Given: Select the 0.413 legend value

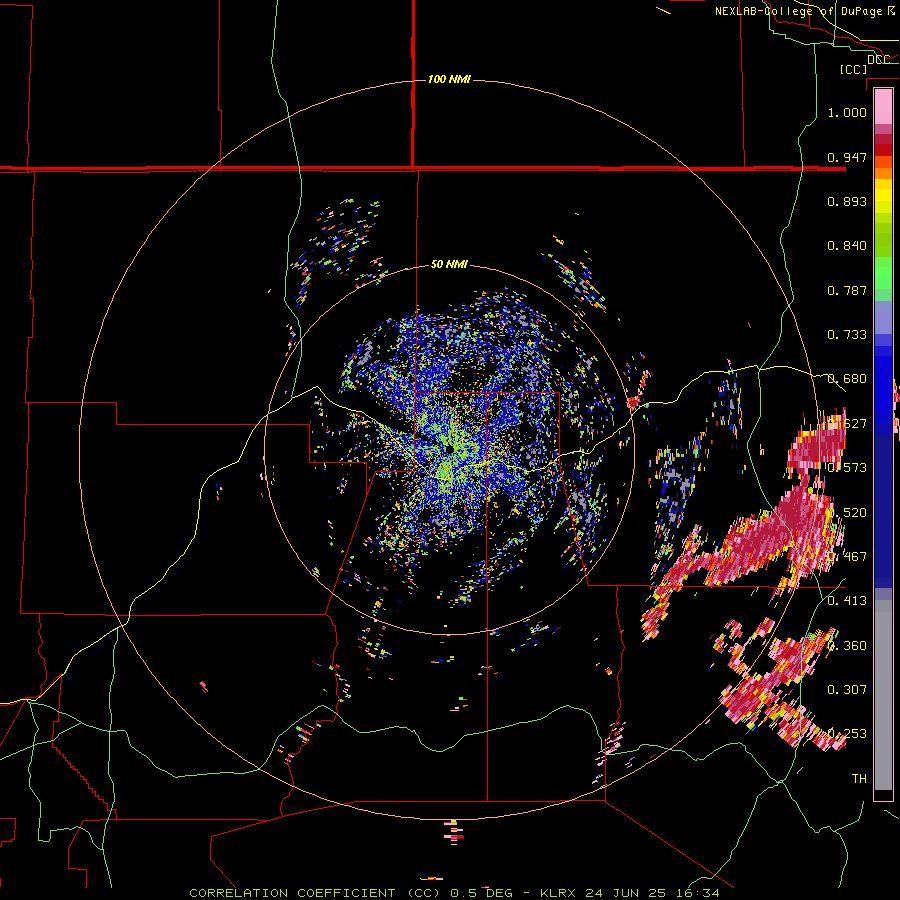Looking at the screenshot, I should pos(847,601).
